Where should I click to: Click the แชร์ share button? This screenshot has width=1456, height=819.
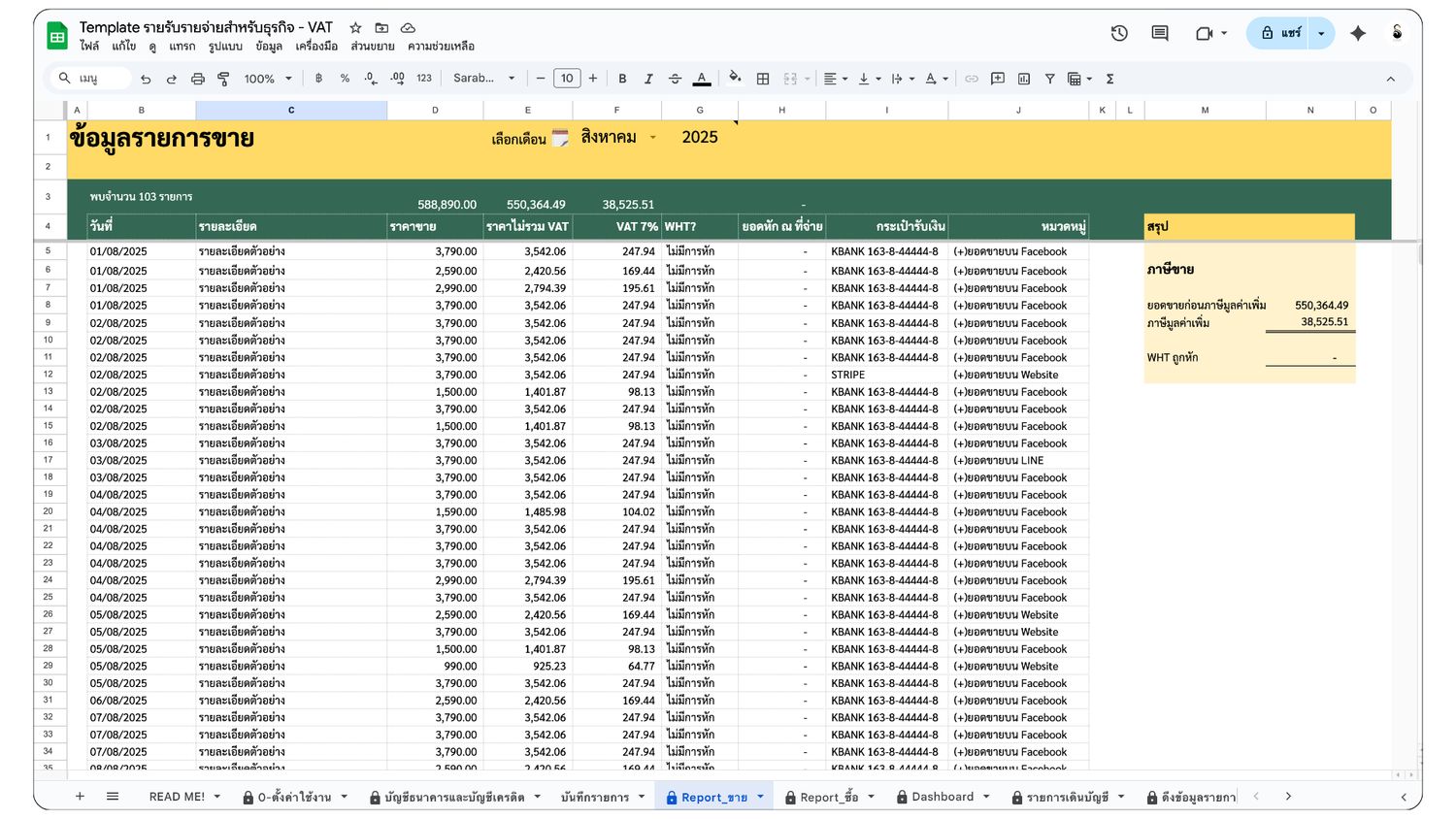coord(1279,33)
